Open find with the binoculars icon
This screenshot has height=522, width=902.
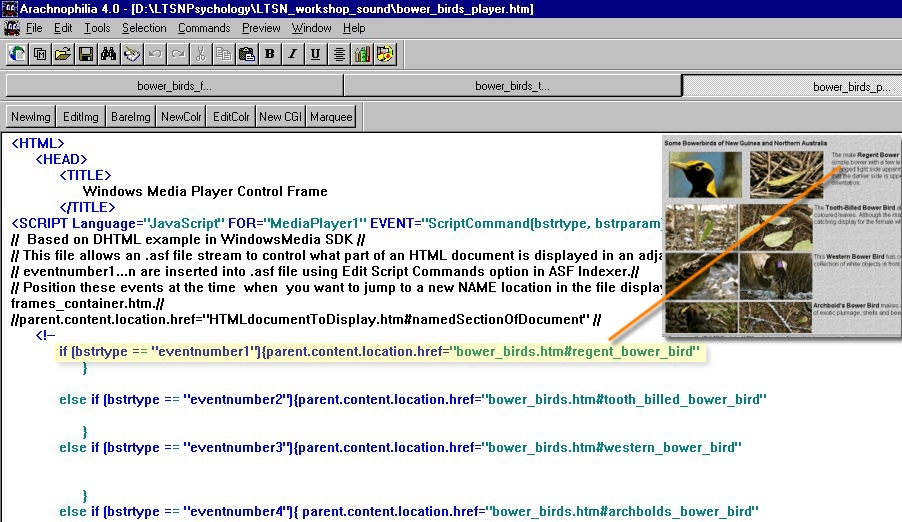[109, 54]
